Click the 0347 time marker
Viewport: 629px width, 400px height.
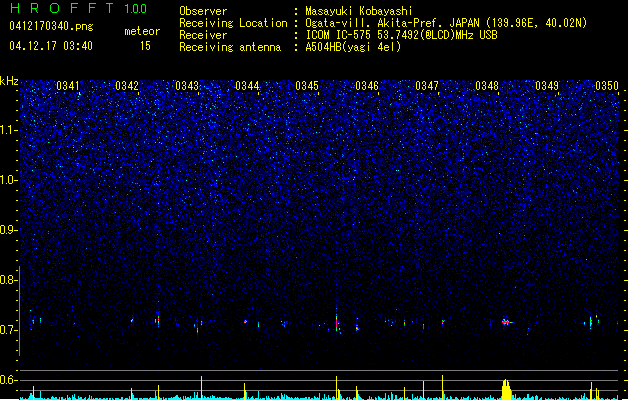pyautogui.click(x=427, y=86)
